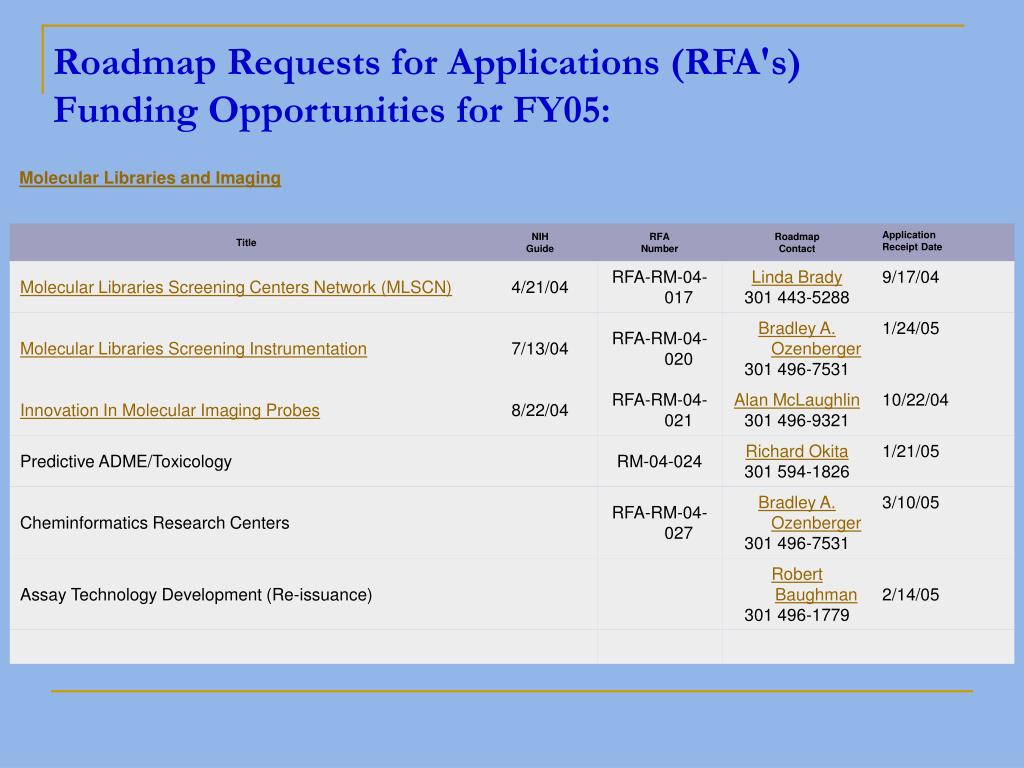Select the Cheminformatics Research Centers title
Viewport: 1024px width, 768px height.
point(155,523)
